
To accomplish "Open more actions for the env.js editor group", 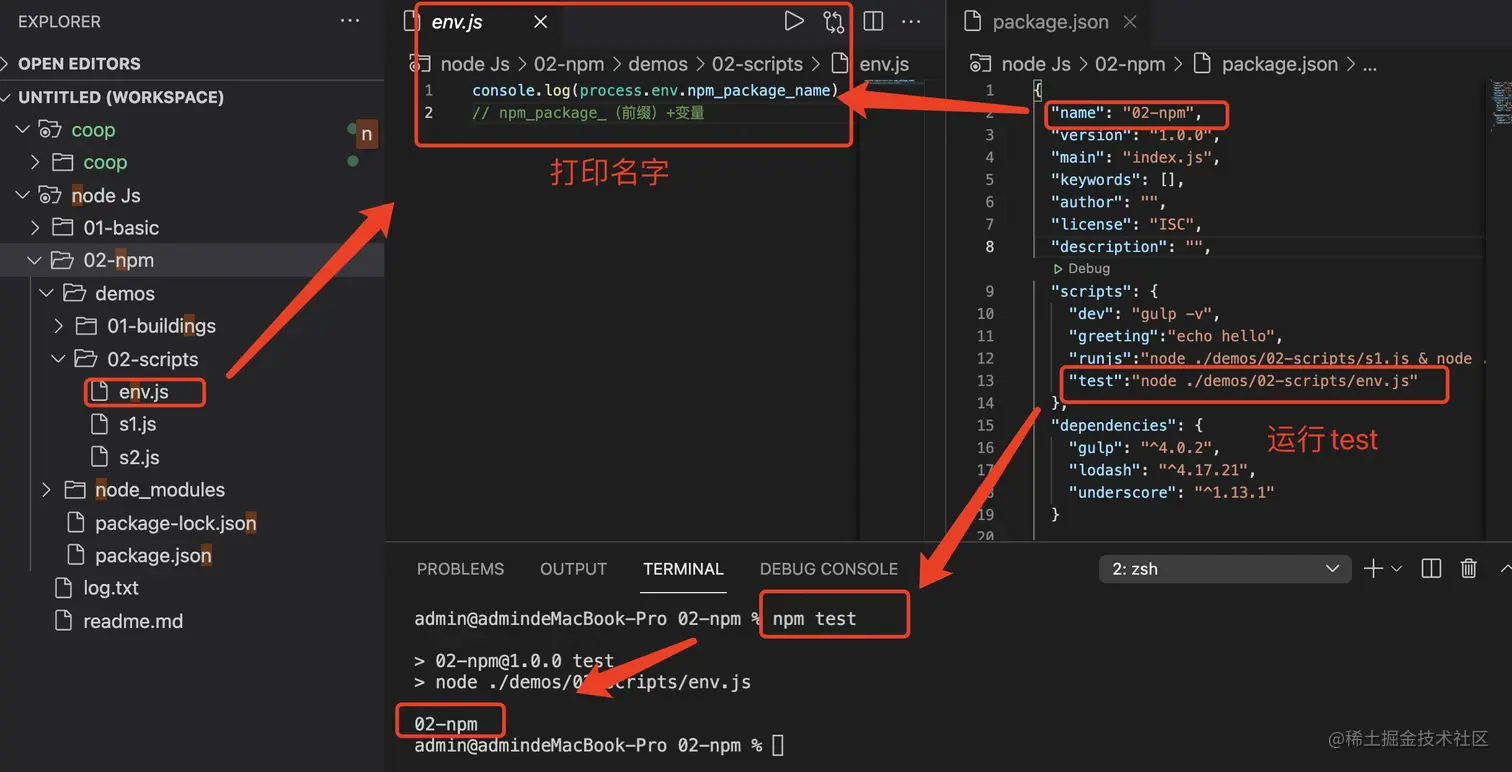I will [911, 21].
